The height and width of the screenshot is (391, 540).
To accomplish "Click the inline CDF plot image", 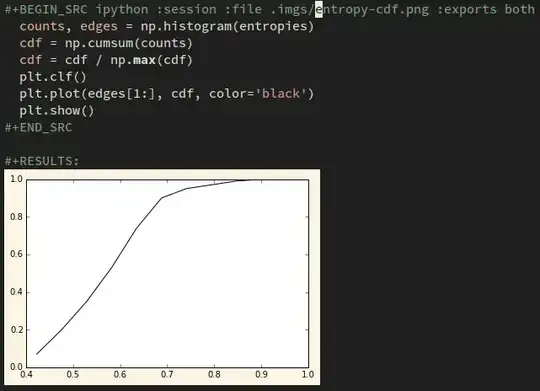I will [x=162, y=277].
